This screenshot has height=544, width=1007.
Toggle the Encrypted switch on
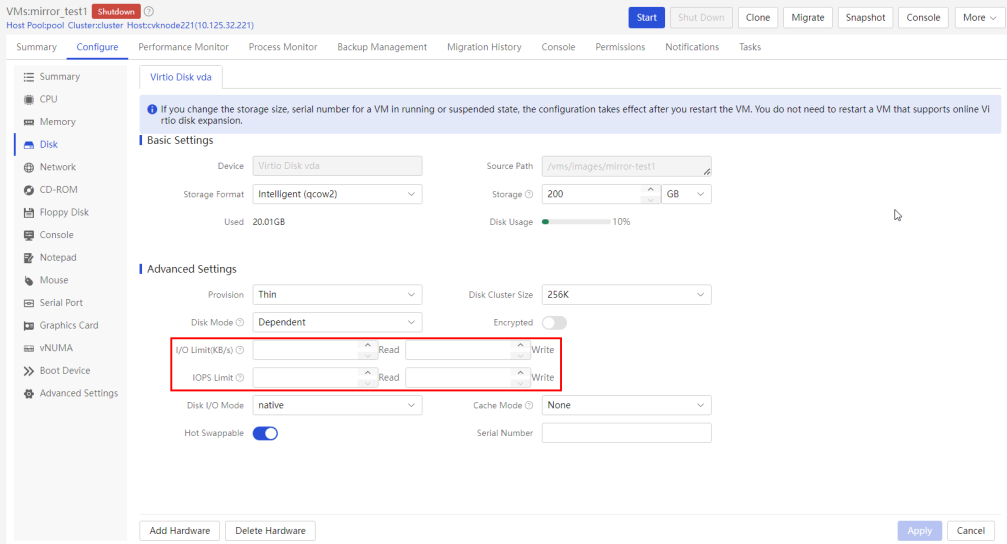pos(554,322)
